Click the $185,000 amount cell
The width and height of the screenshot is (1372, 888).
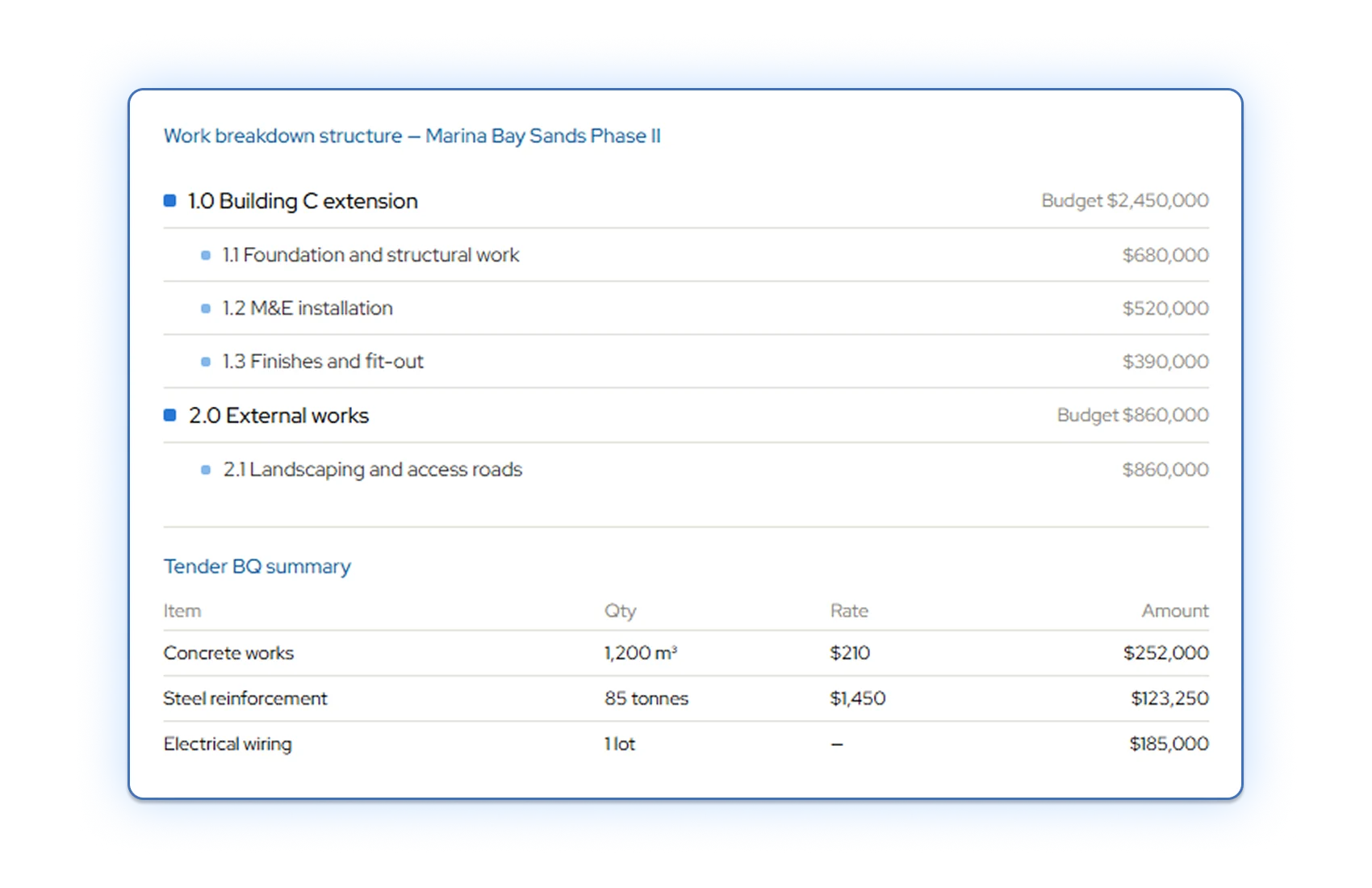click(1169, 744)
